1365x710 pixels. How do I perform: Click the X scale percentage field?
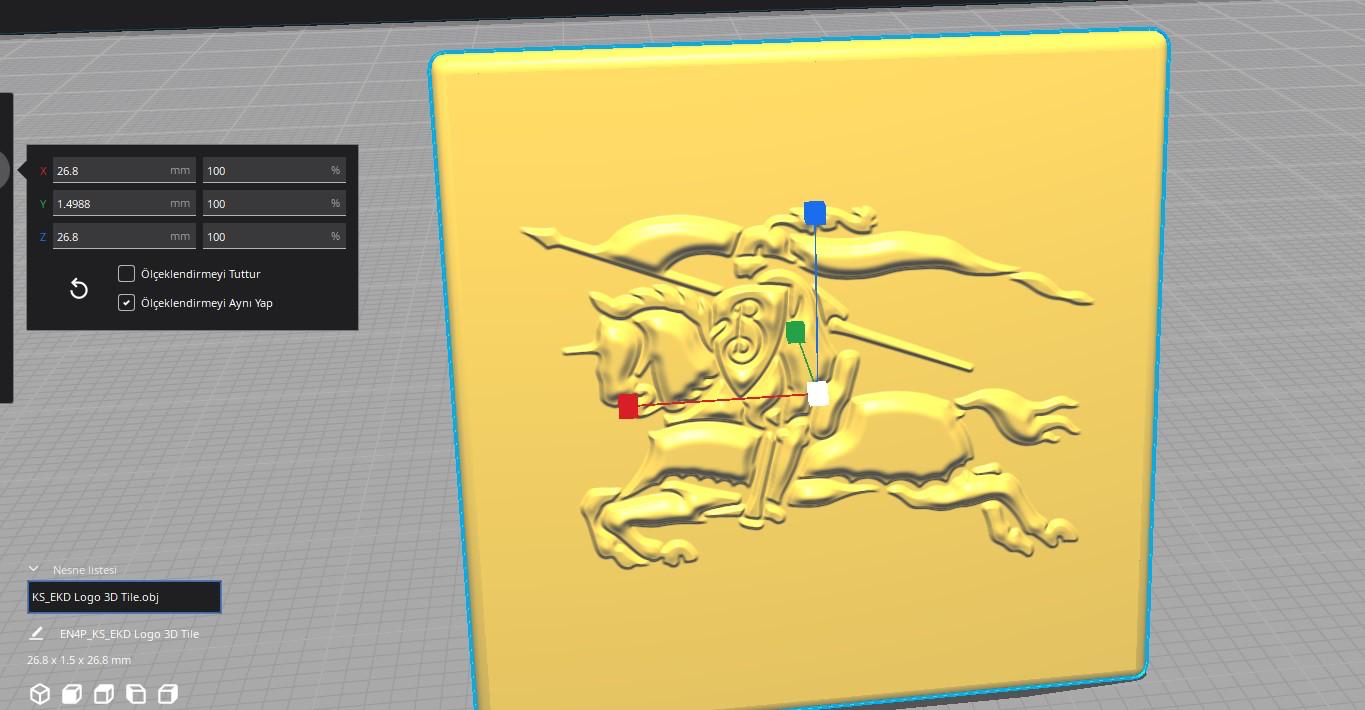tap(274, 170)
